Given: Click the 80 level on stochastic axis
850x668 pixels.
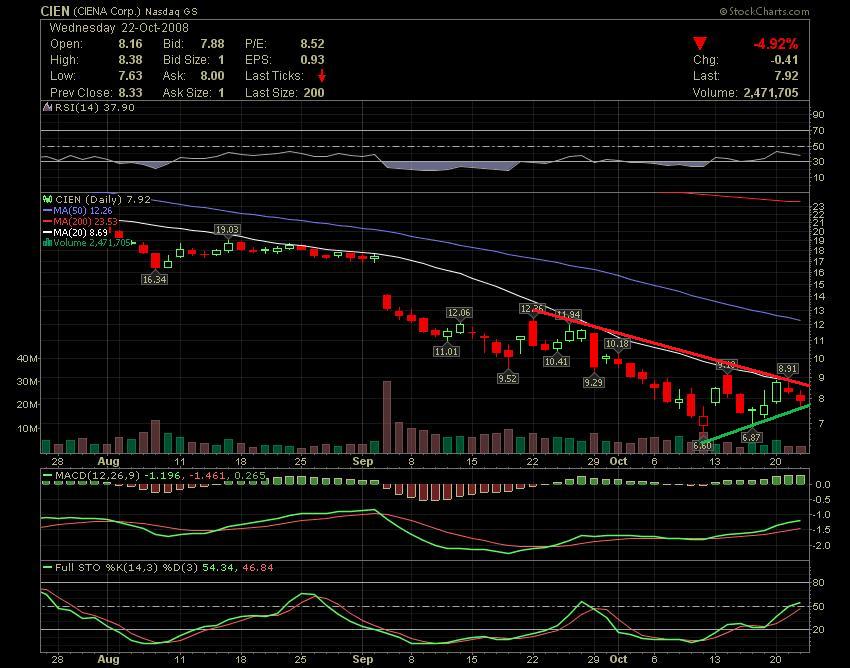Looking at the screenshot, I should [x=818, y=583].
